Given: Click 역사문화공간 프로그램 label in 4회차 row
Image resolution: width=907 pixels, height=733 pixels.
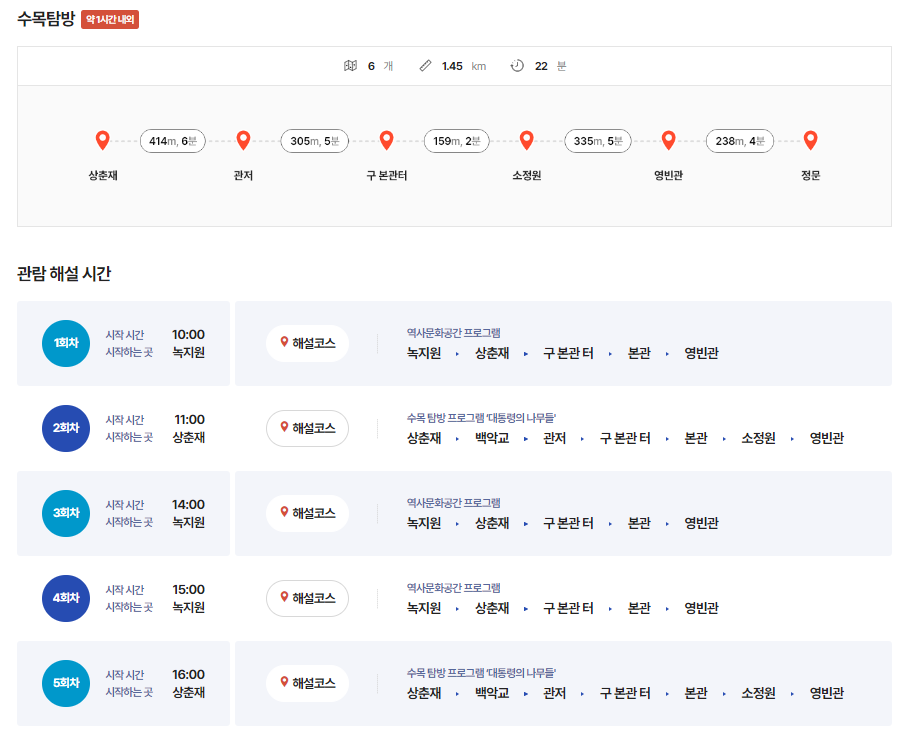Looking at the screenshot, I should tap(454, 588).
